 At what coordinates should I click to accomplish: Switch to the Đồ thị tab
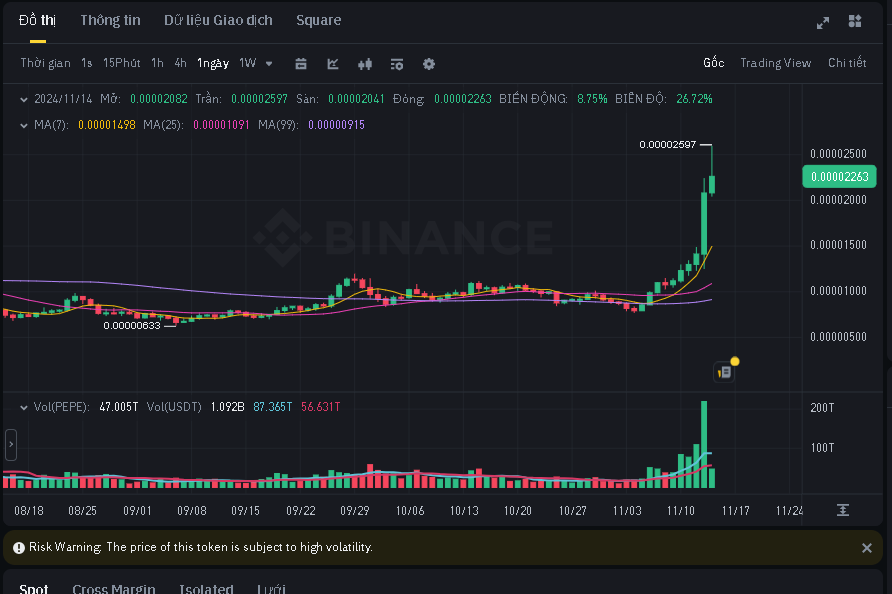pos(38,20)
